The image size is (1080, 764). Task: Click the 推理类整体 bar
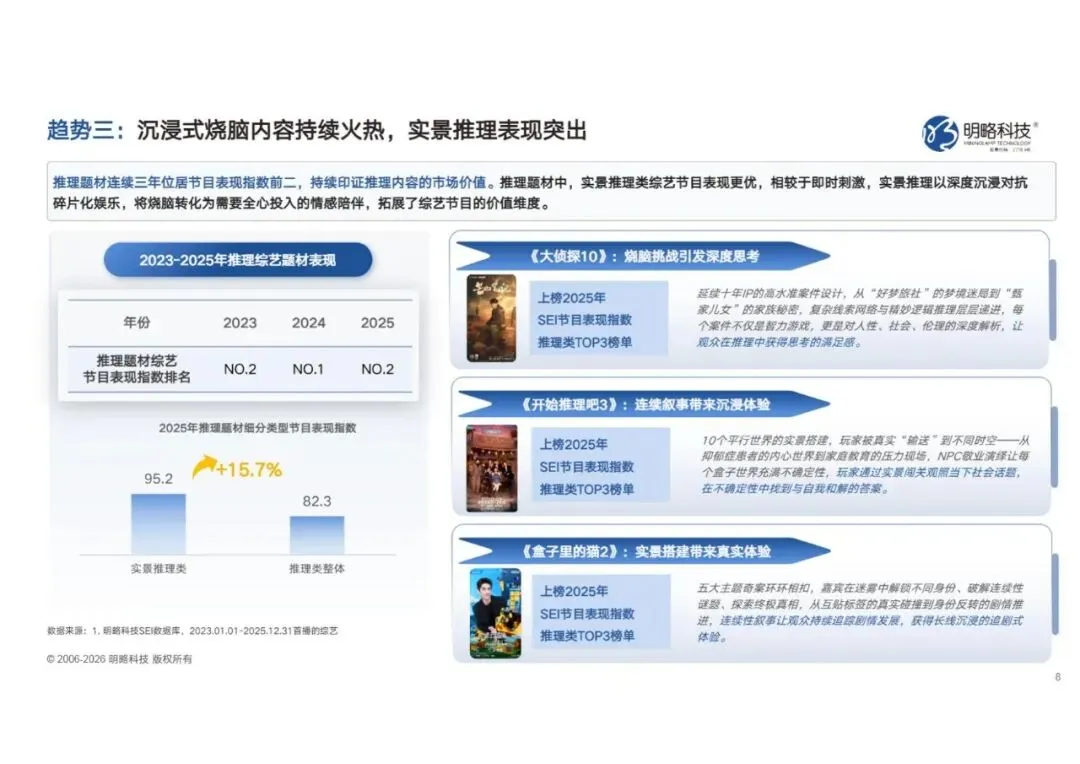[317, 535]
